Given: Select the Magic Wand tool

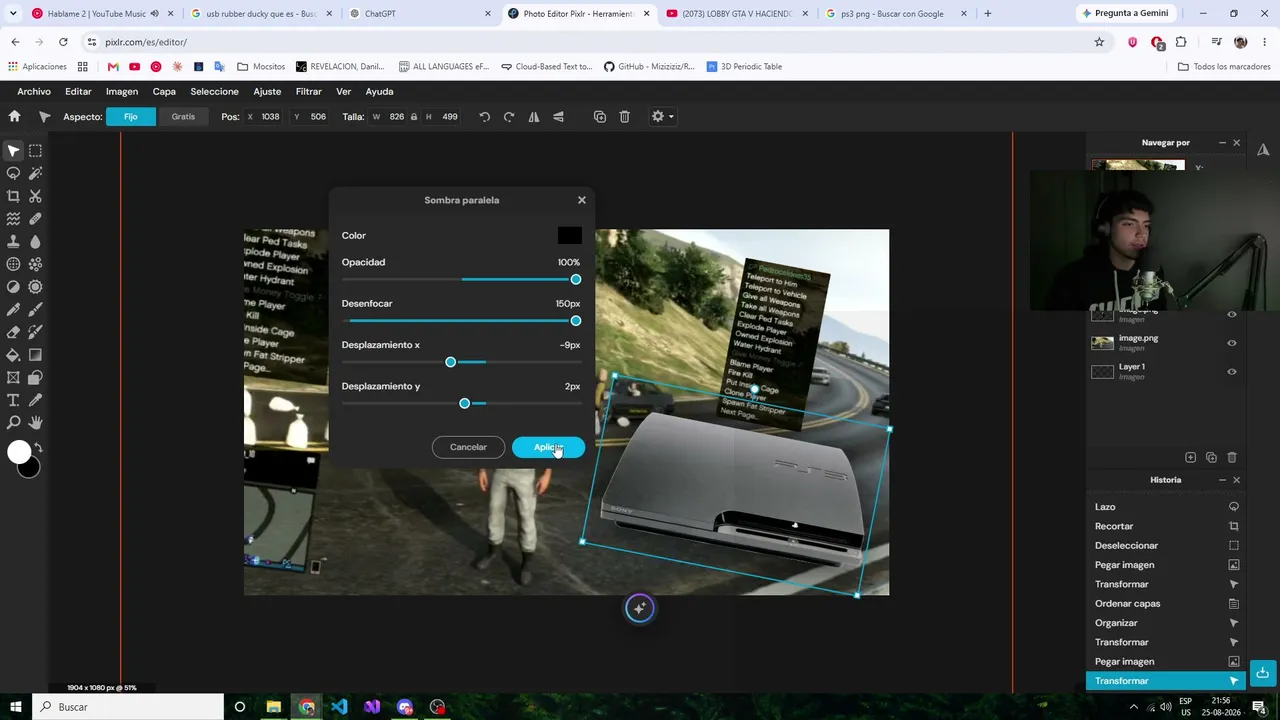Looking at the screenshot, I should click(x=35, y=173).
